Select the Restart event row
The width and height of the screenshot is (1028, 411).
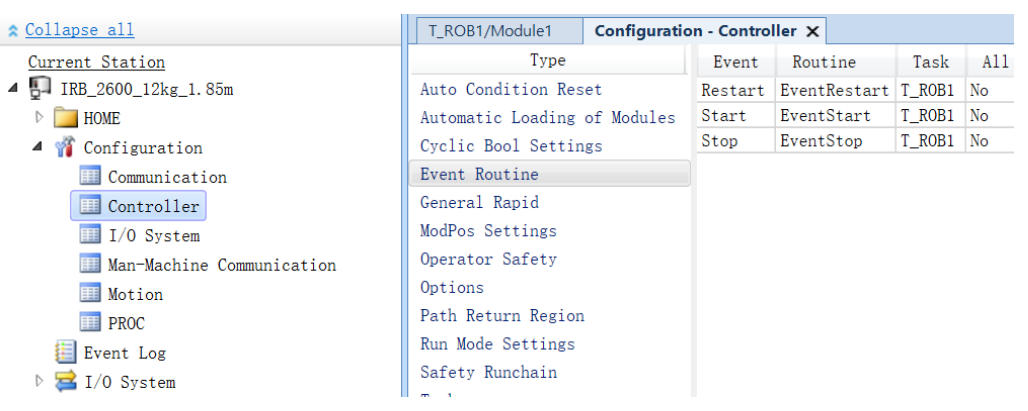pos(733,90)
